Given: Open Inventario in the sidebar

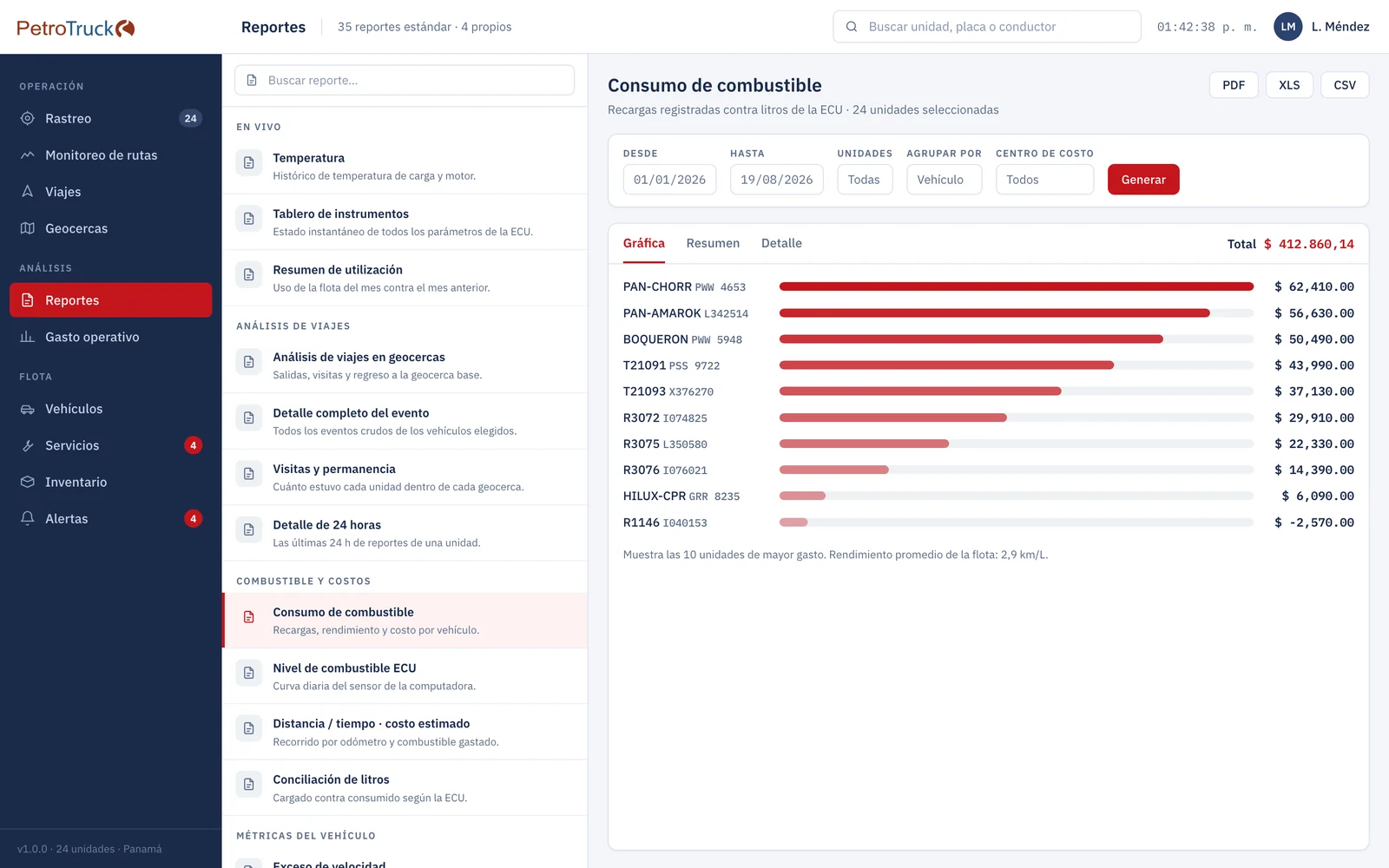Looking at the screenshot, I should pyautogui.click(x=110, y=482).
